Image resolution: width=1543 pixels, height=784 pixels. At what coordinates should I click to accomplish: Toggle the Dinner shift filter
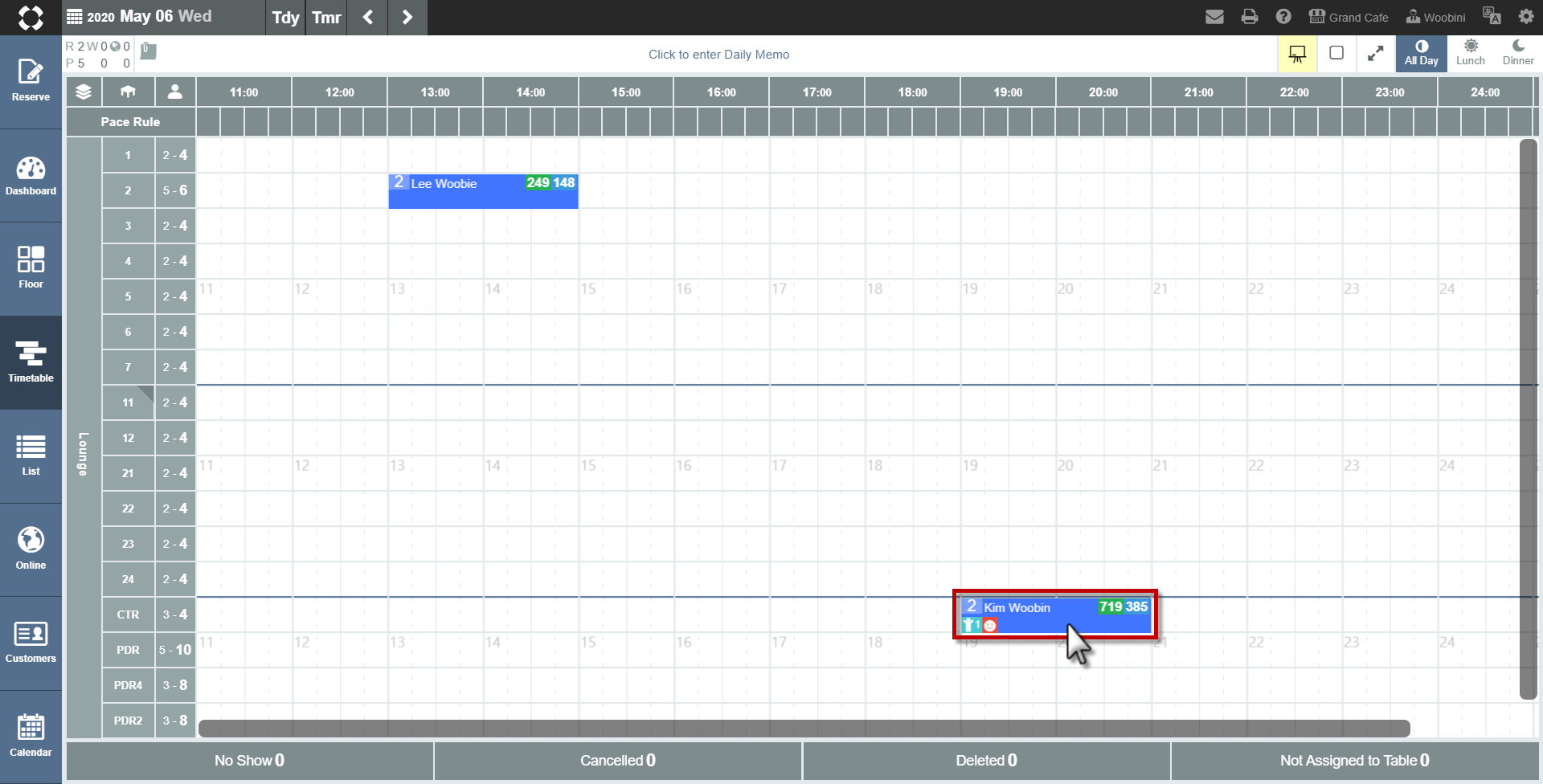pyautogui.click(x=1518, y=54)
